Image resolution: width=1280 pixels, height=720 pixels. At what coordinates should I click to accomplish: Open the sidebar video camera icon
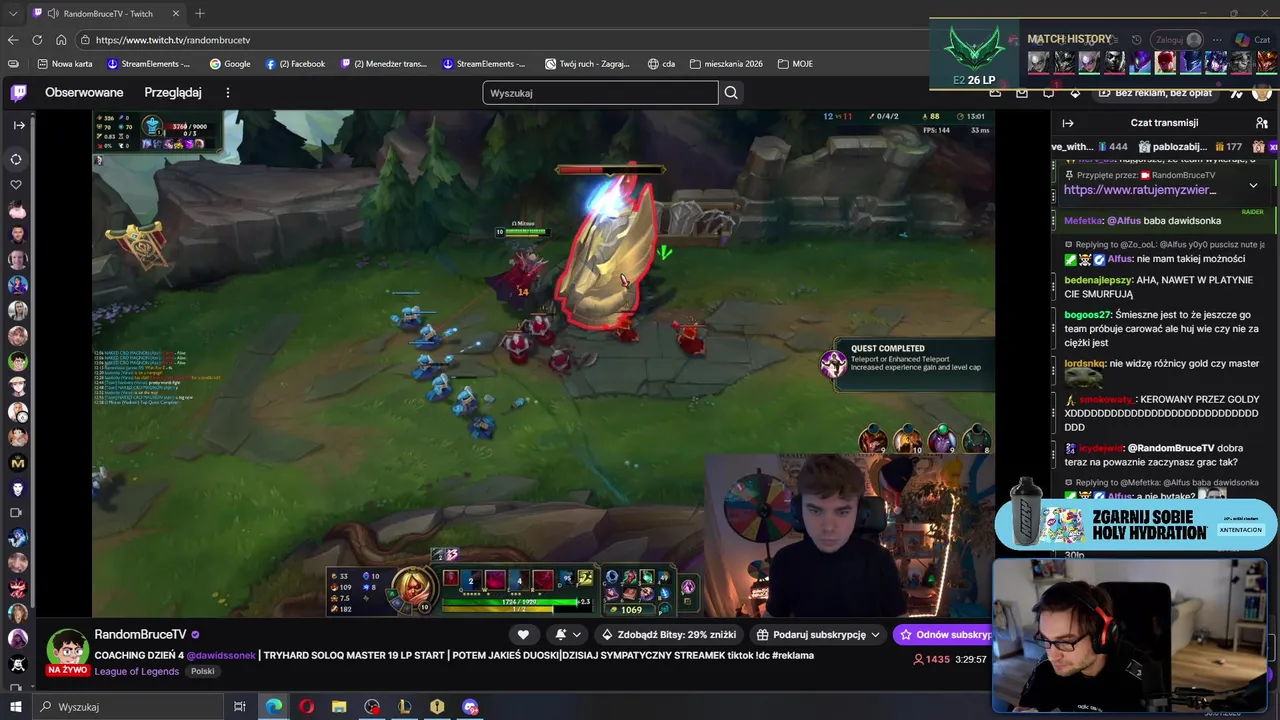pyautogui.click(x=16, y=513)
